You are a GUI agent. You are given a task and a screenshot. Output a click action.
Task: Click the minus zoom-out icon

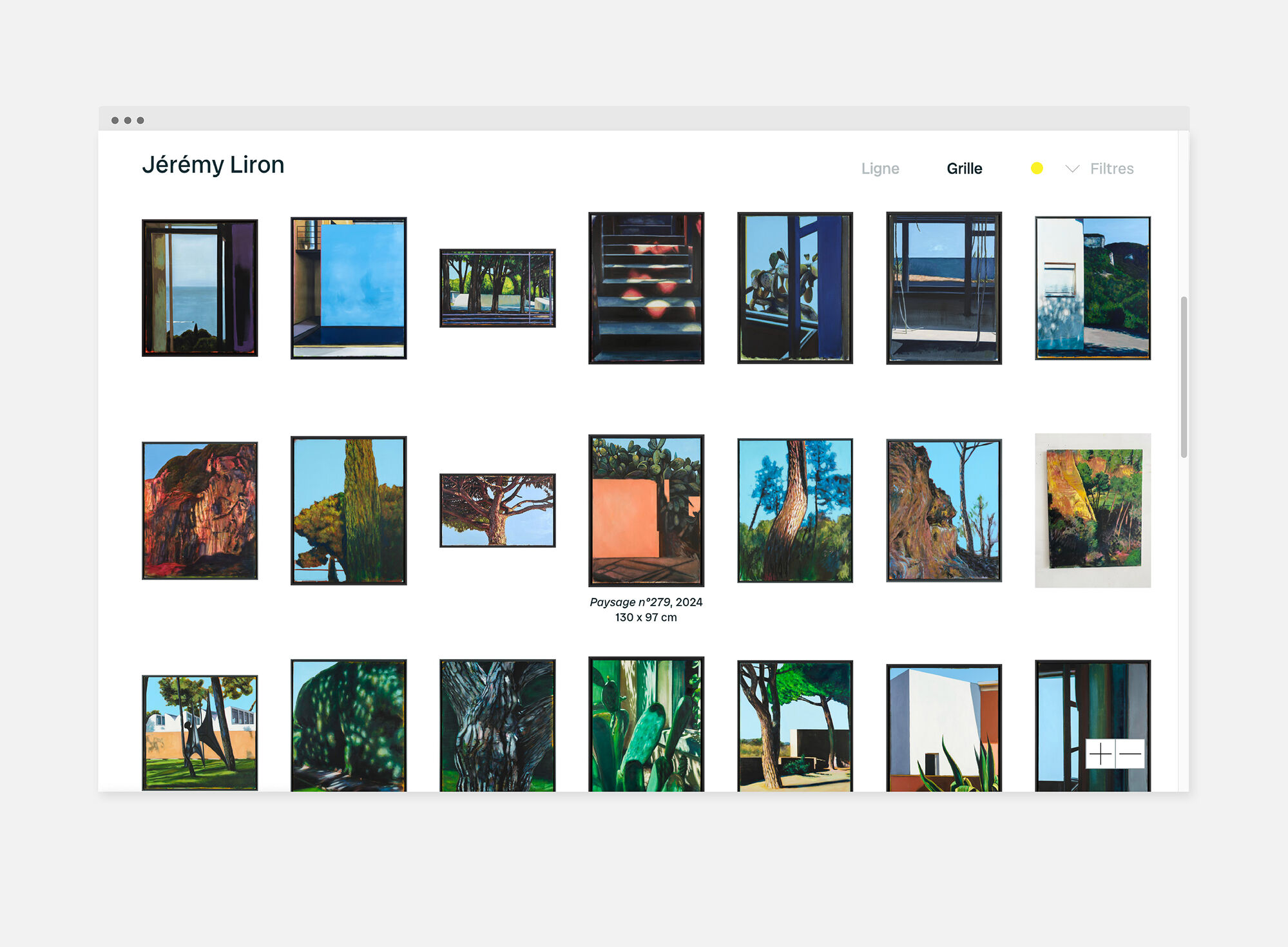pyautogui.click(x=1130, y=754)
